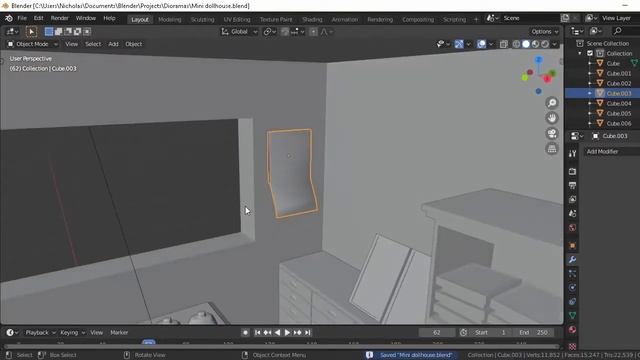640x360 pixels.
Task: Open the Keying dropdown in timeline
Action: coord(72,333)
